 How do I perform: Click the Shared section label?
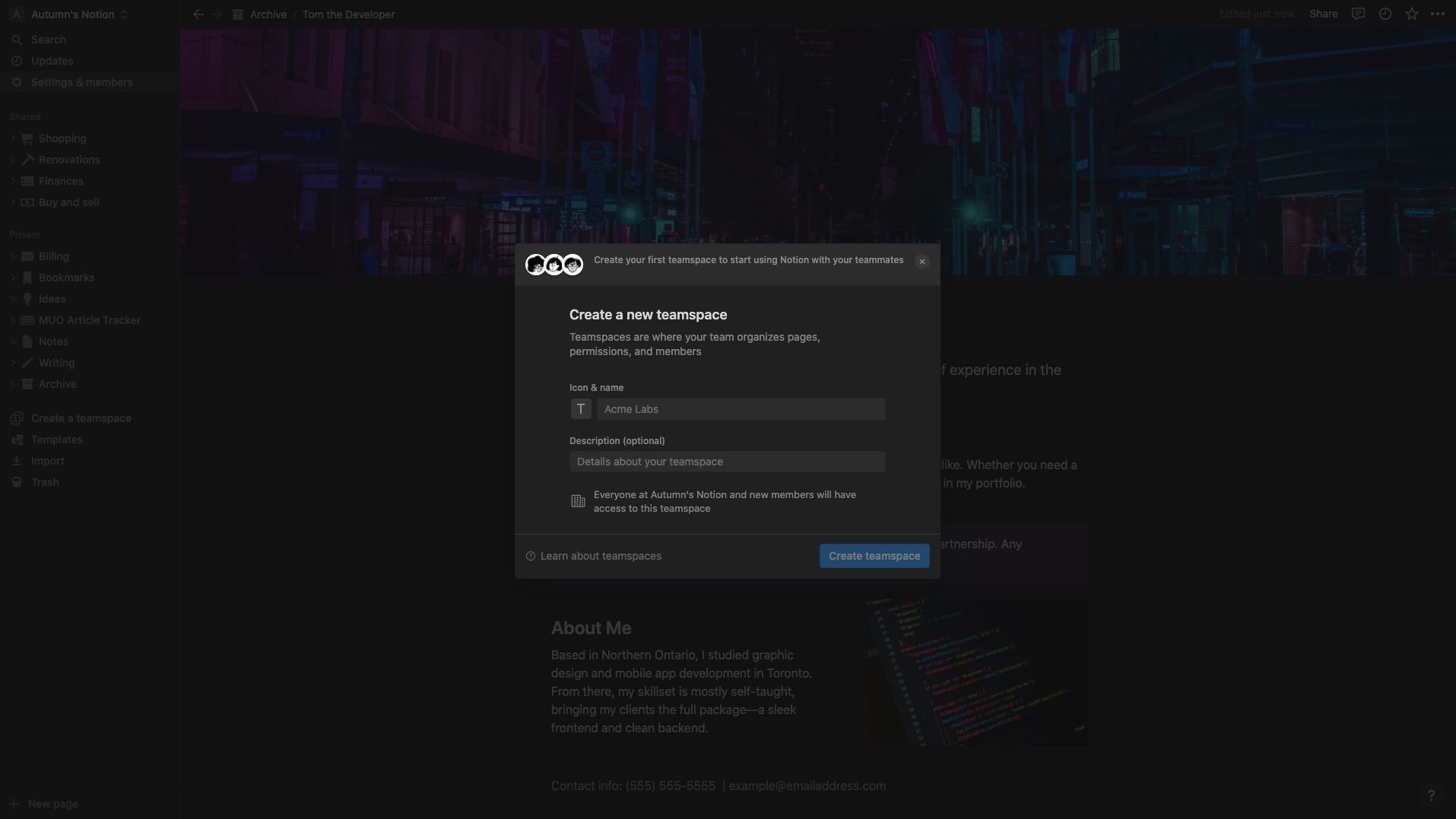coord(25,116)
